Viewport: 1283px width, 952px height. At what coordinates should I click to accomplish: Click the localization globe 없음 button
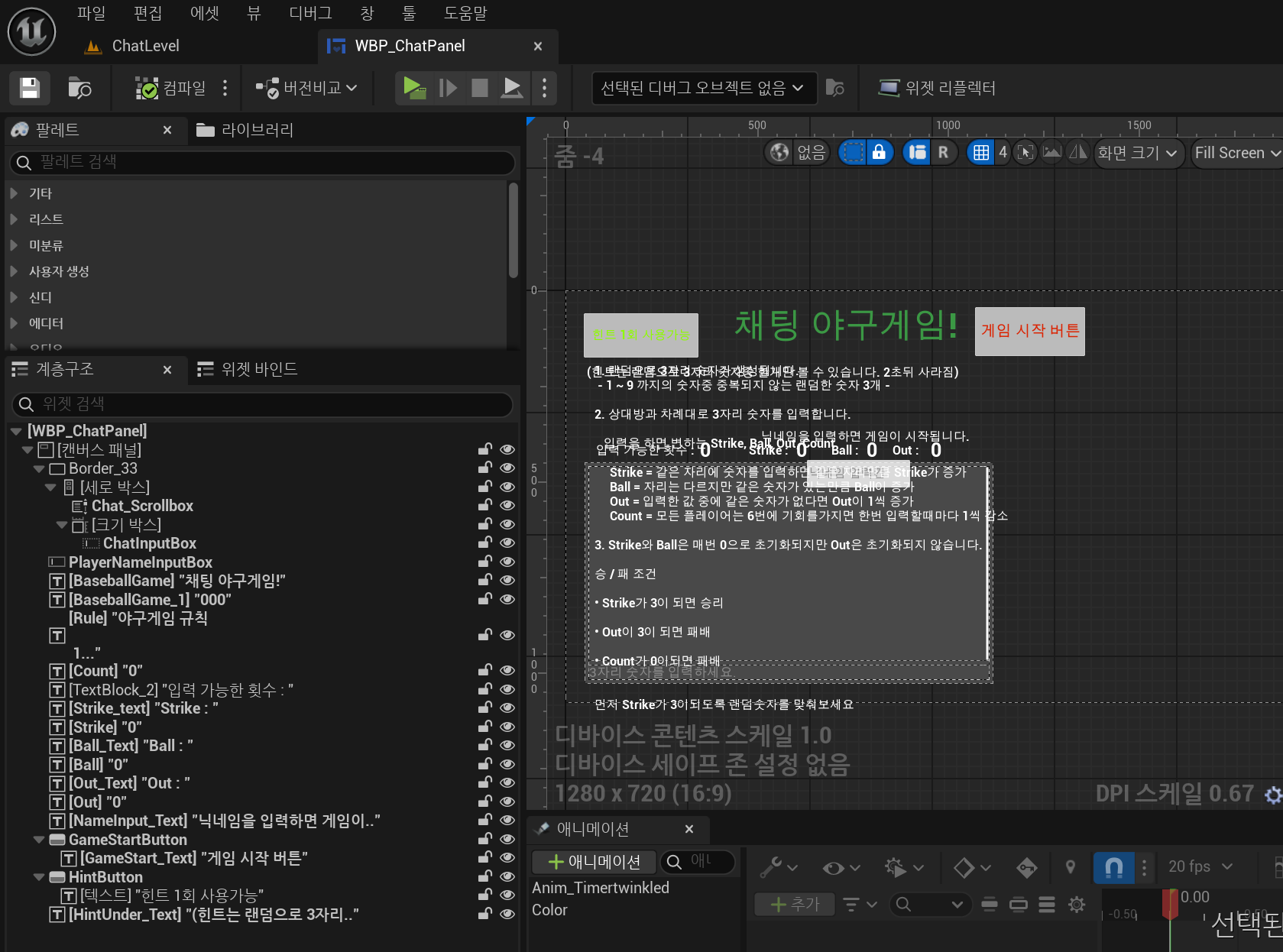pyautogui.click(x=797, y=152)
